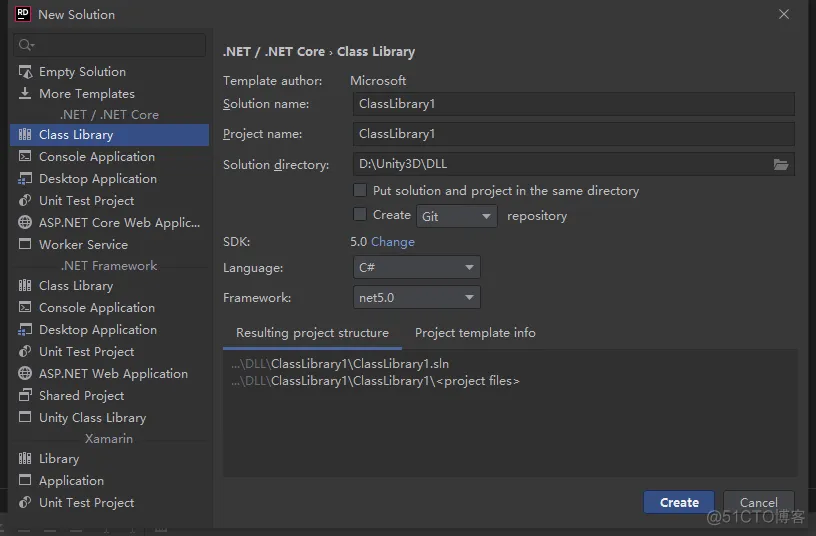
Task: Open the Git repository type dropdown
Action: pyautogui.click(x=456, y=216)
